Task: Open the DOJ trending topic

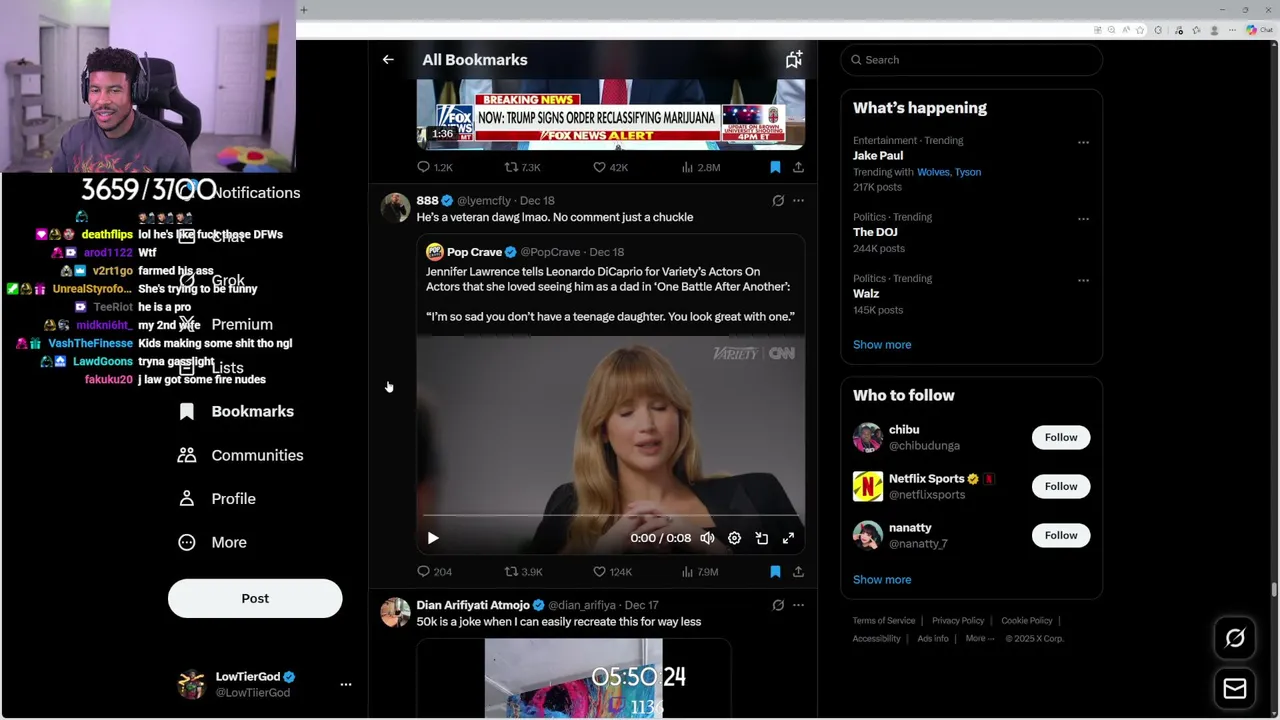Action: [875, 232]
